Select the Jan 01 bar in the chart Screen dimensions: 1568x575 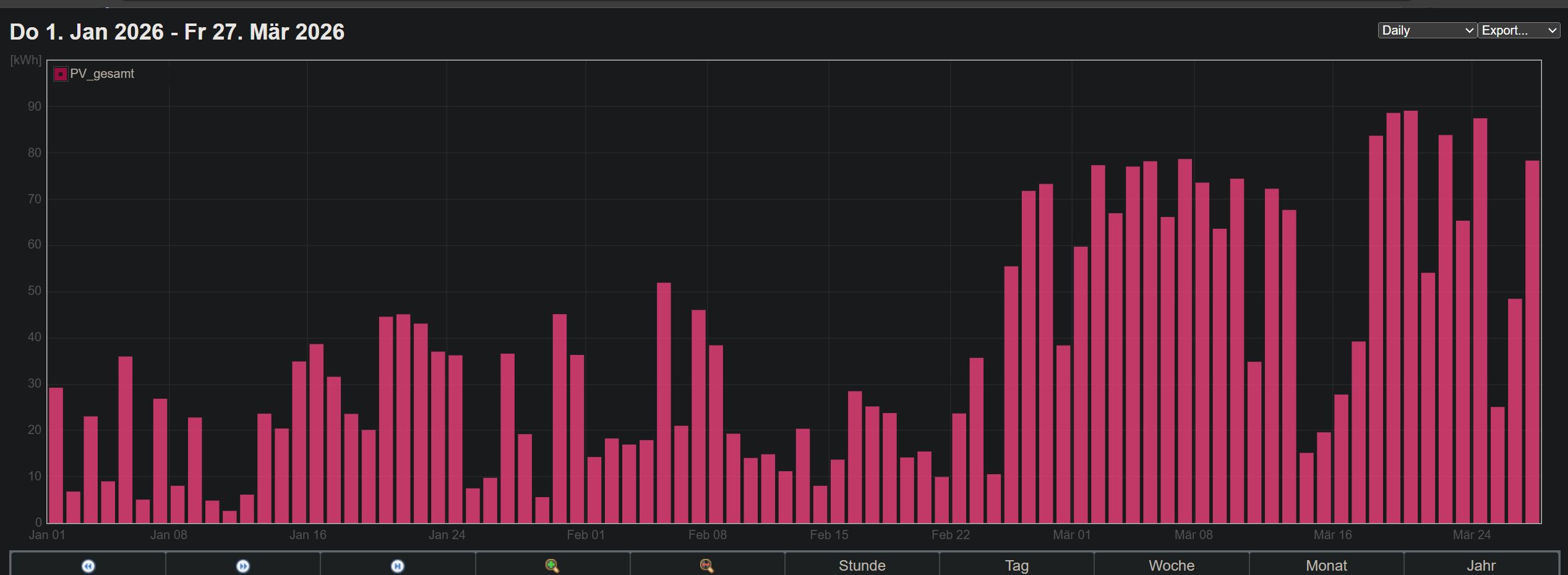coord(56,455)
